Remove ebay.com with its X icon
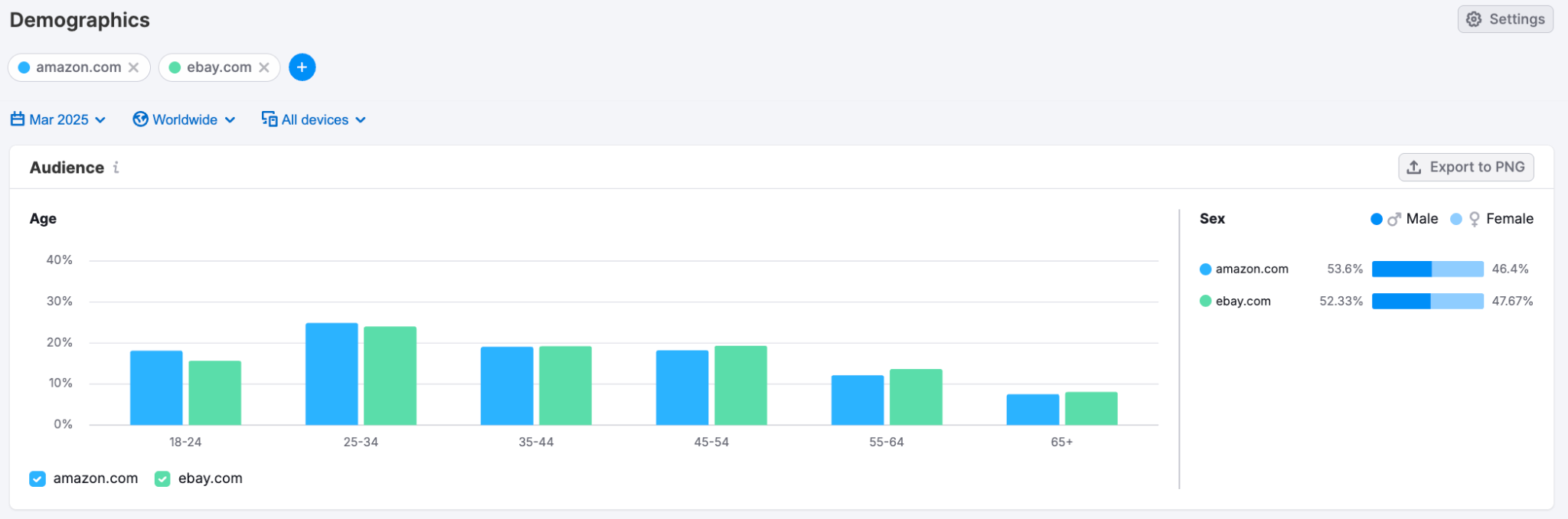This screenshot has height=519, width=1568. point(264,67)
